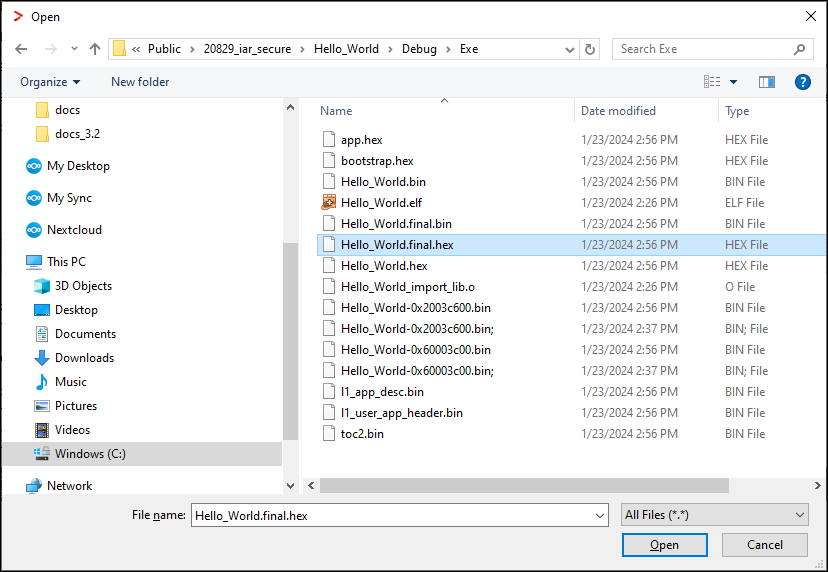Open the Music folder

click(x=61, y=382)
